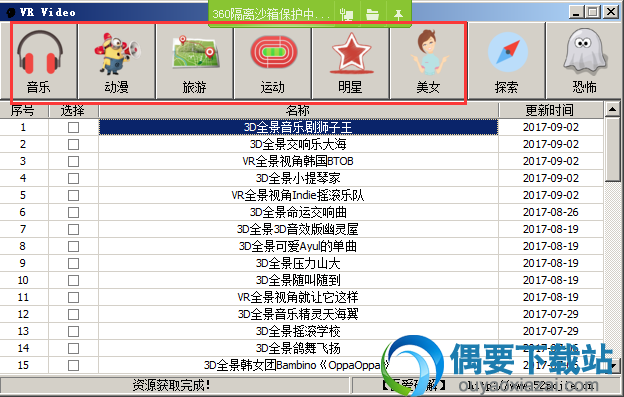
Task: Tick the checkbox in row 13
Action: (73, 331)
